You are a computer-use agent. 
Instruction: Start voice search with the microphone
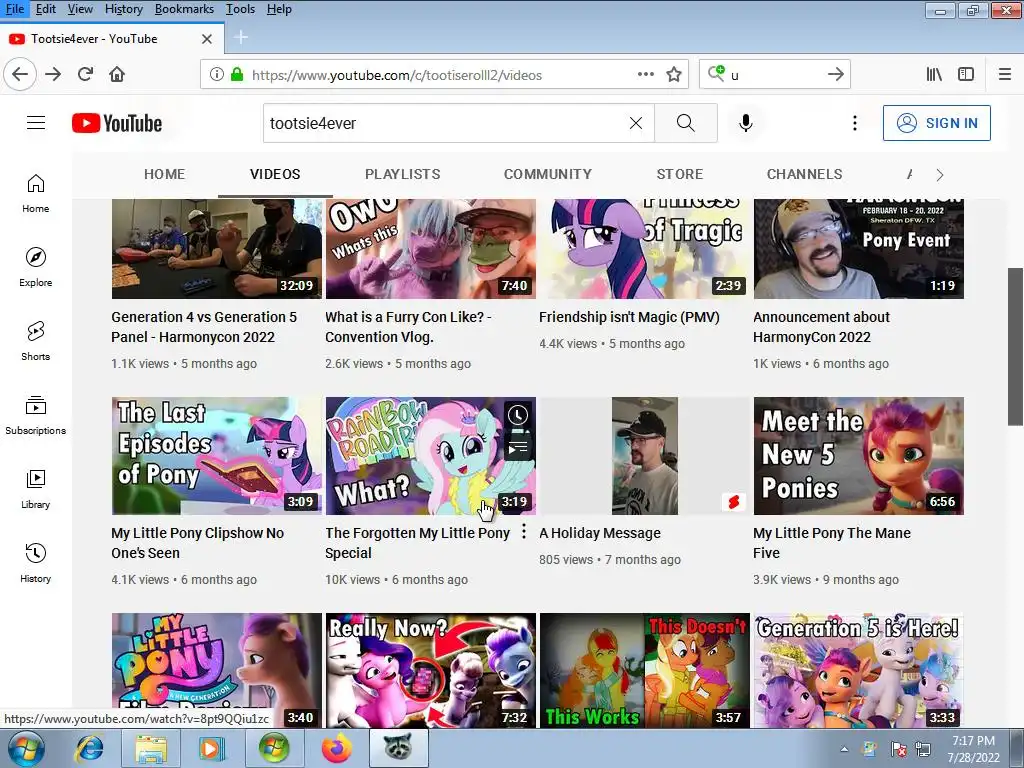click(746, 123)
